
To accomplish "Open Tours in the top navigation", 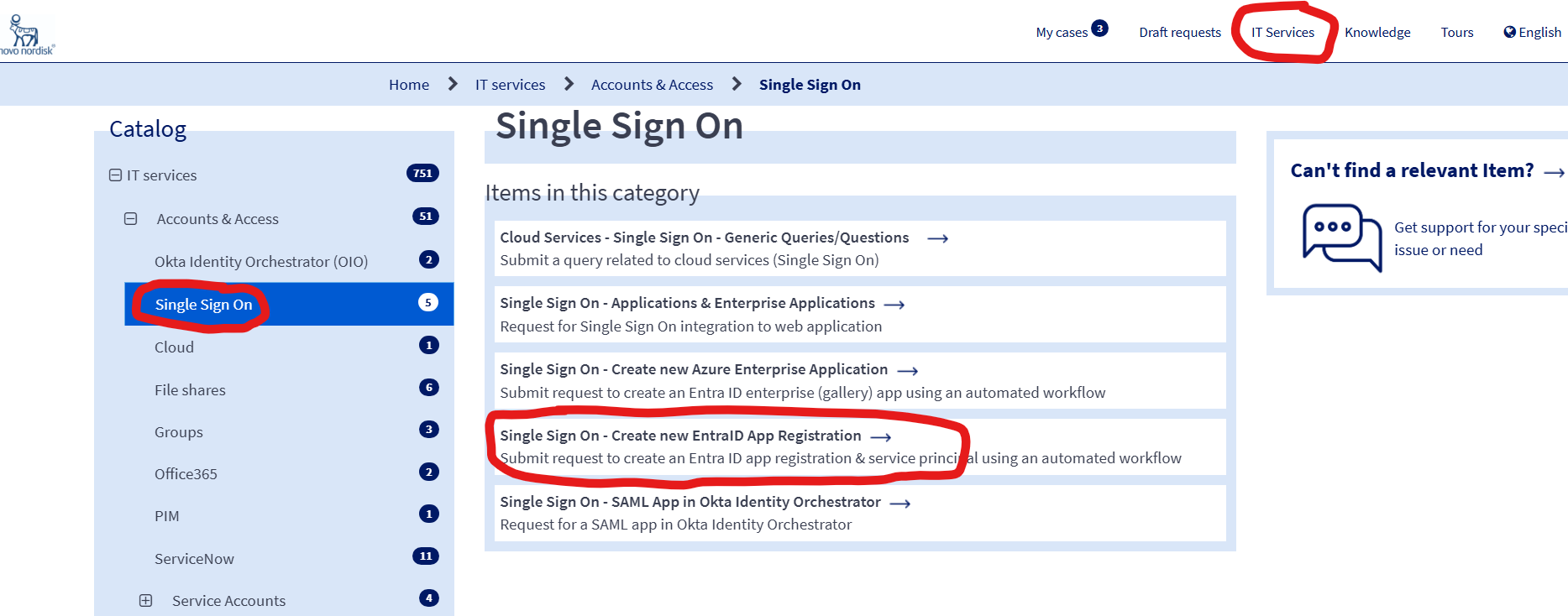I will (x=1457, y=33).
